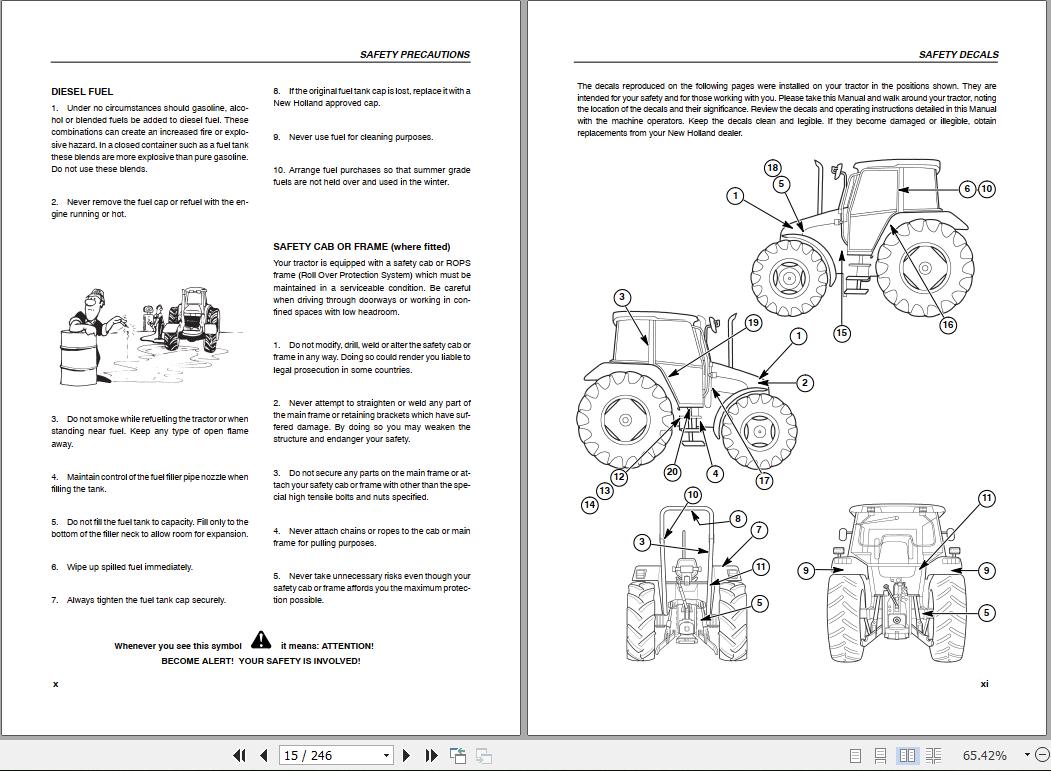This screenshot has width=1051, height=771.
Task: Open the zoom level dropdown
Action: pyautogui.click(x=1026, y=755)
